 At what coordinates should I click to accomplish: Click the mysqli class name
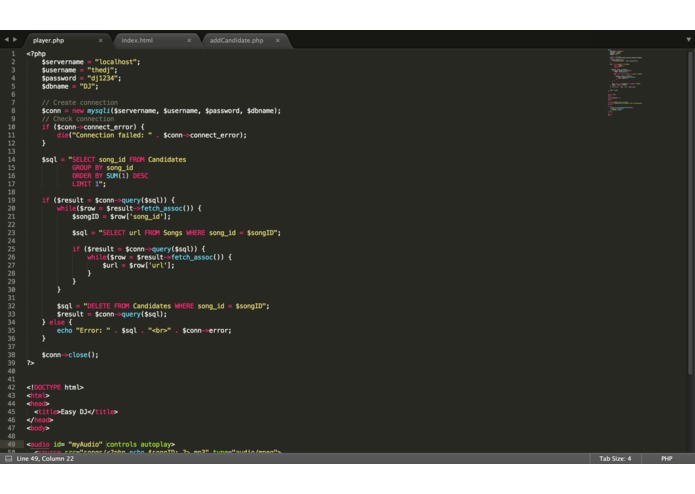click(98, 111)
